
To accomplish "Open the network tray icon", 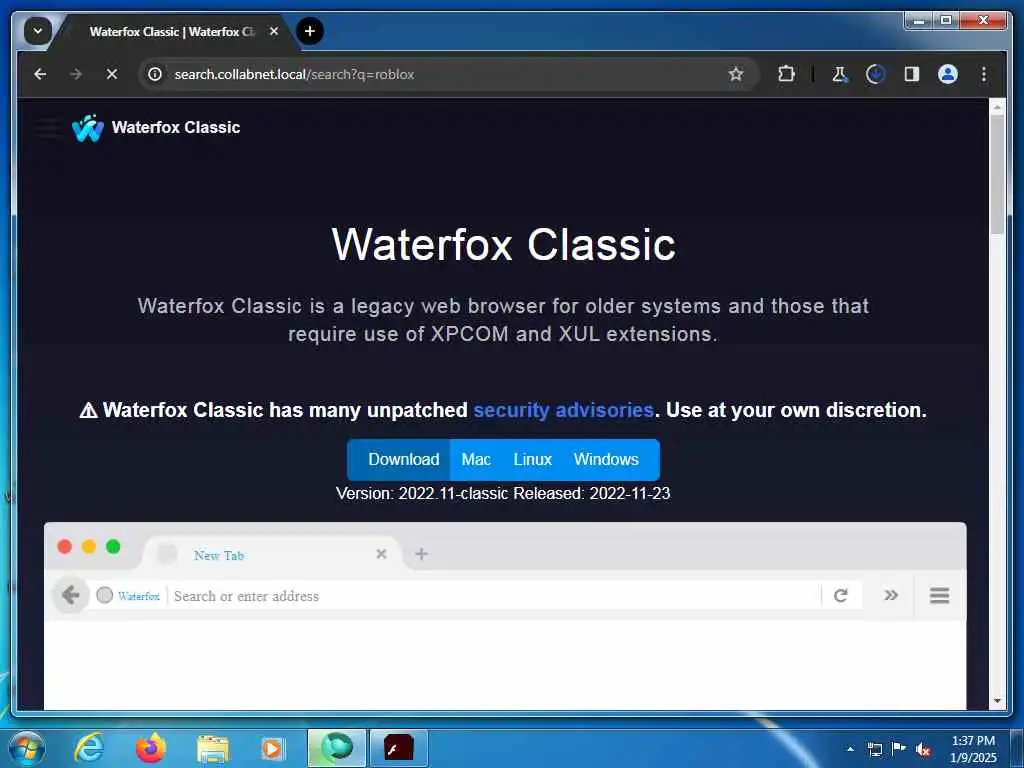I will click(874, 749).
